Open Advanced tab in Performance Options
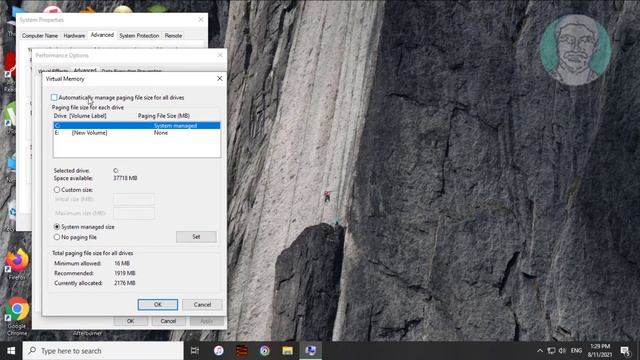Viewport: 640px width, 360px height. 85,70
